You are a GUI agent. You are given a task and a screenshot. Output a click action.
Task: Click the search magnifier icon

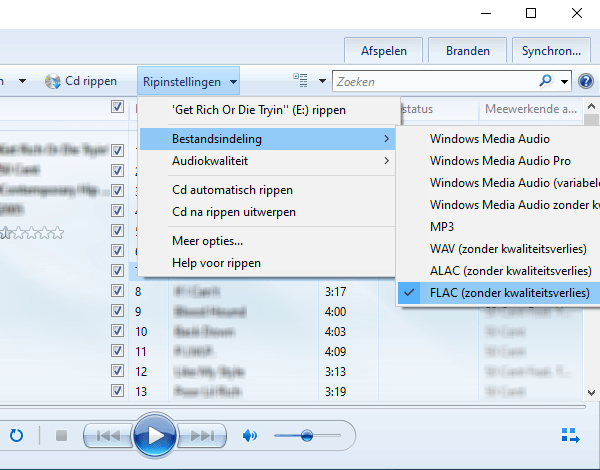(x=546, y=81)
